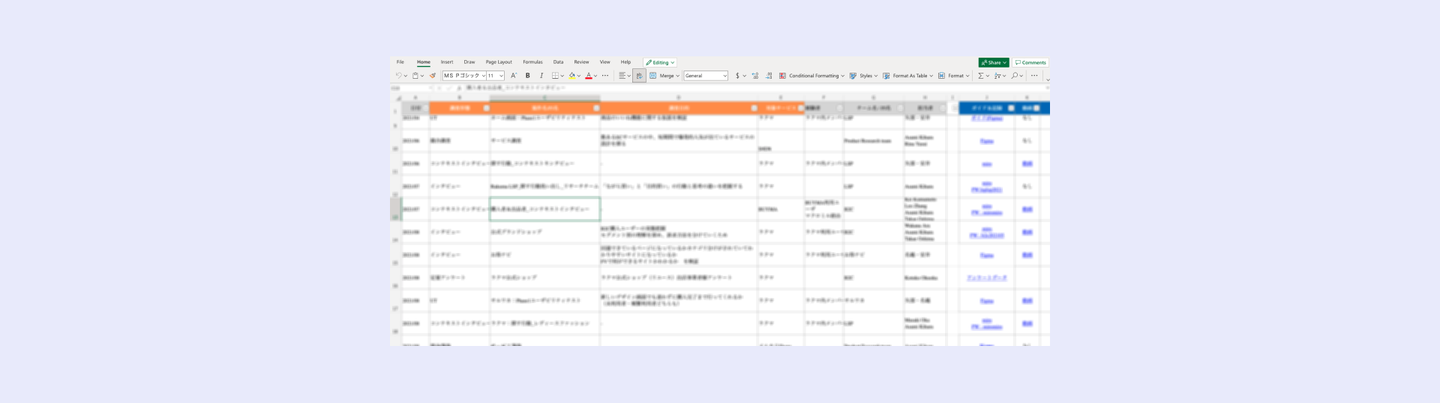The height and width of the screenshot is (403, 1440).
Task: Open filter arrow on first orange header
Action: click(486, 108)
